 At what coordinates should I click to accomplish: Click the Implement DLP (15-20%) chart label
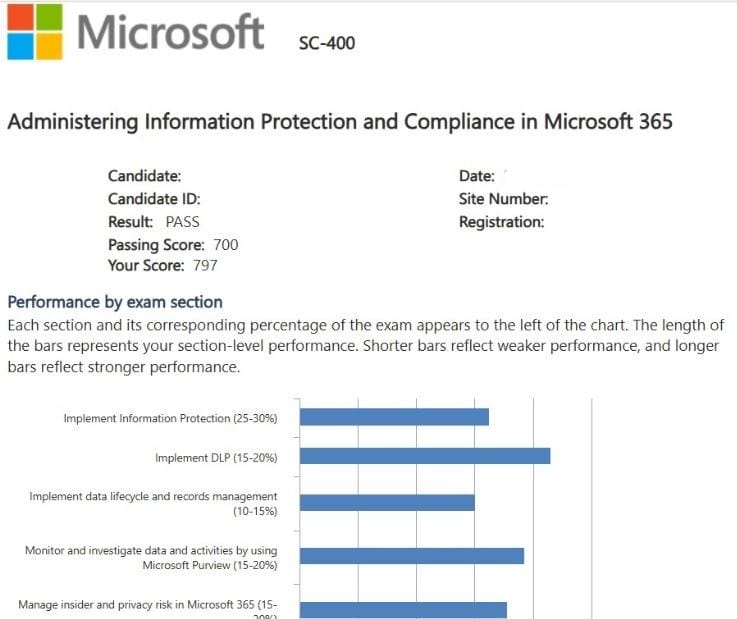[216, 458]
